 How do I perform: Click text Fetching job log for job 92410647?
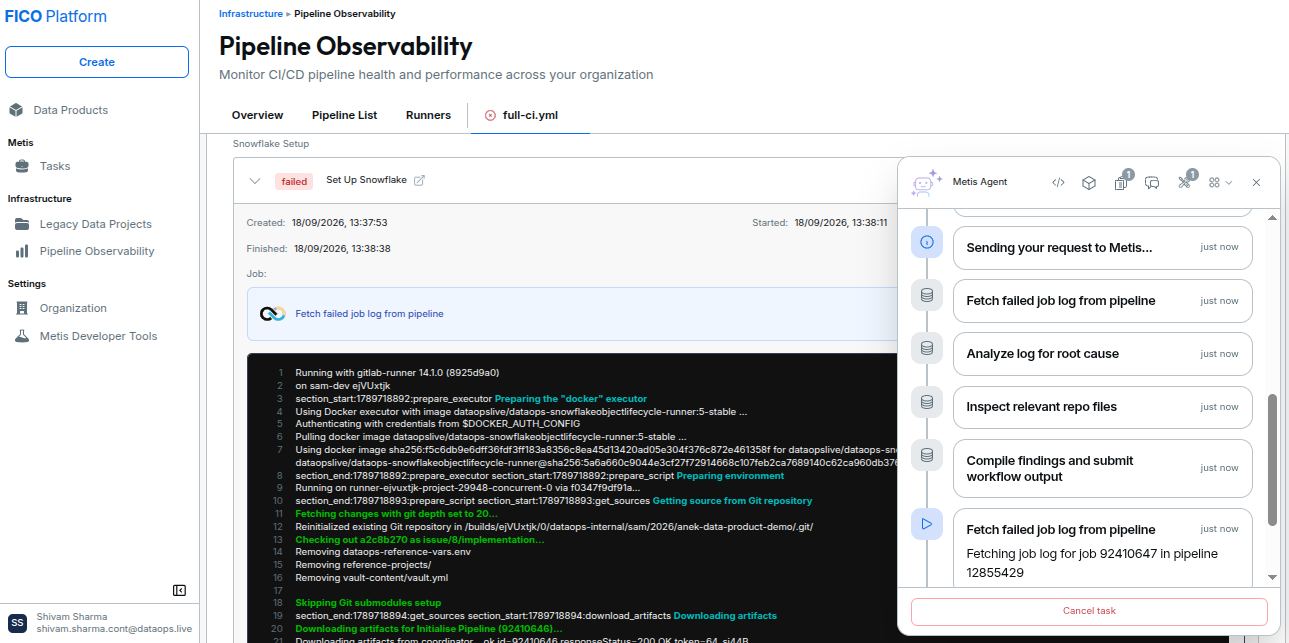coord(1092,563)
